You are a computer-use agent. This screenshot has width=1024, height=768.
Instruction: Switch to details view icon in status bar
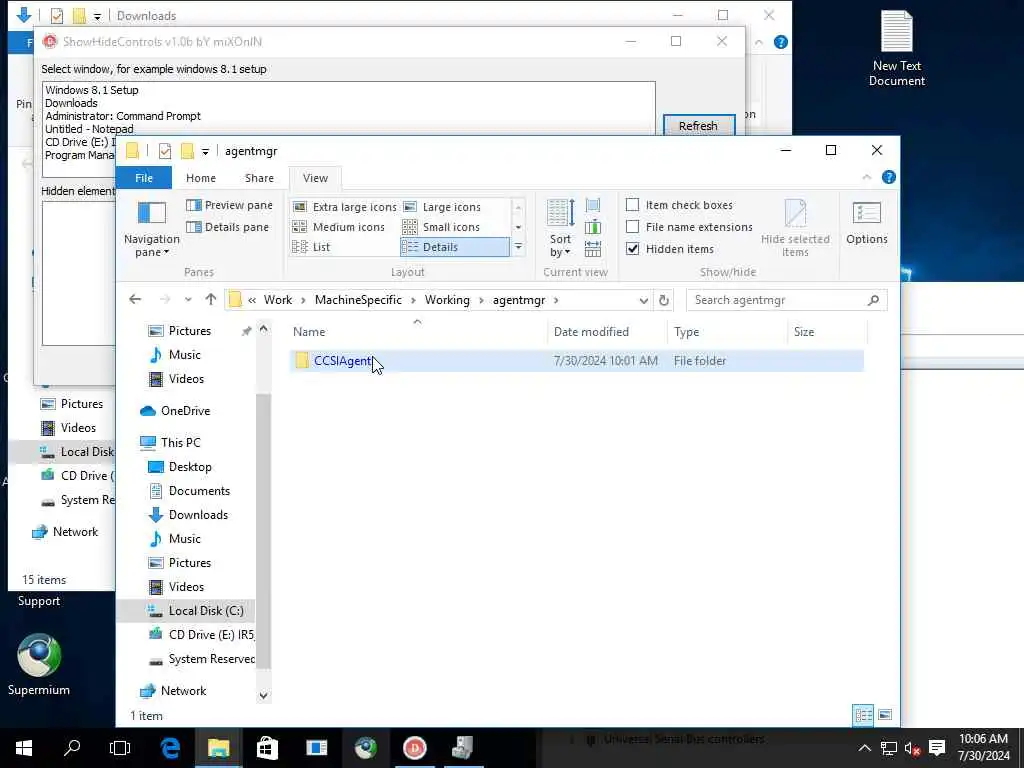863,715
